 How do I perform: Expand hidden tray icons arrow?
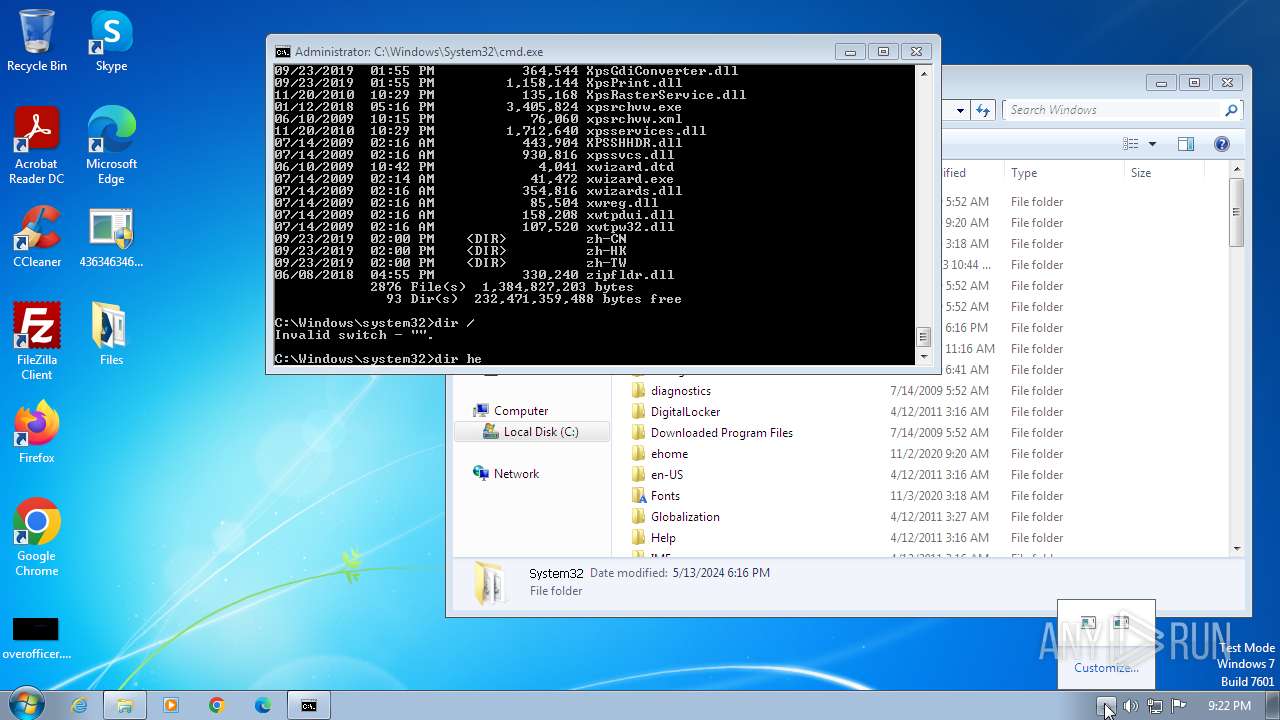pos(1106,706)
